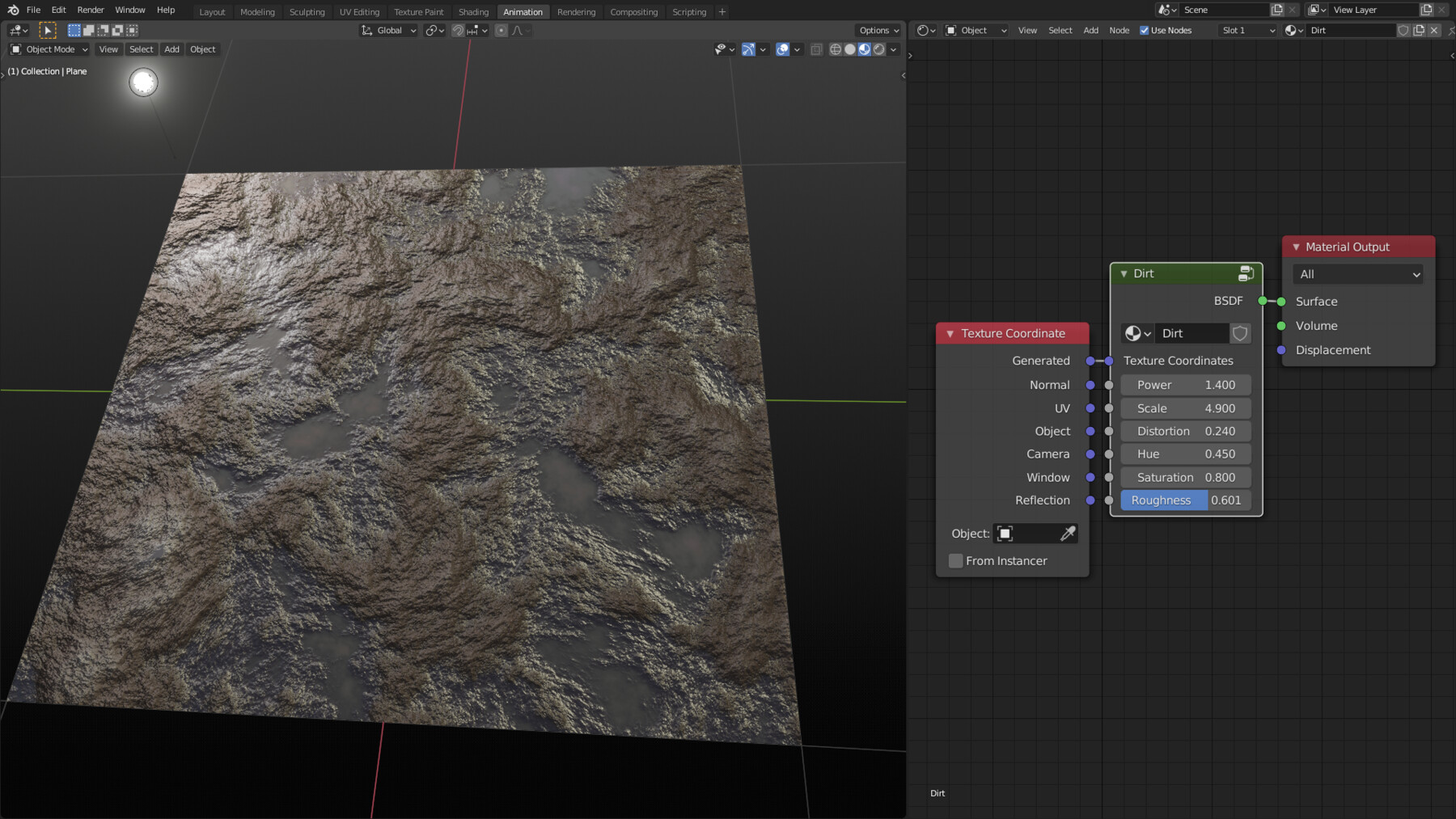This screenshot has width=1456, height=819.
Task: Click the Roughness slider on the Dirt node
Action: coord(1185,500)
